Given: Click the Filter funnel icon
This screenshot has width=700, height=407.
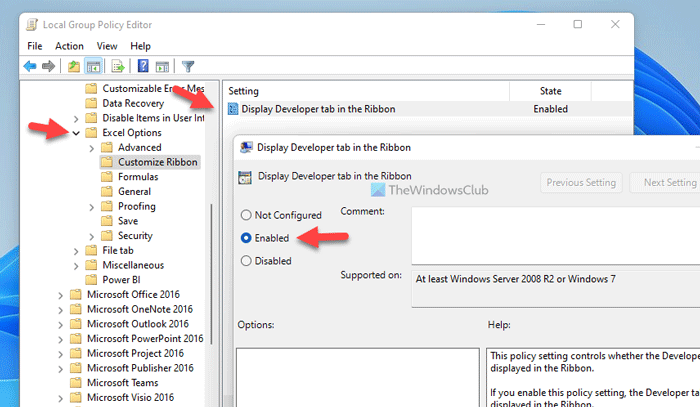Looking at the screenshot, I should [188, 66].
